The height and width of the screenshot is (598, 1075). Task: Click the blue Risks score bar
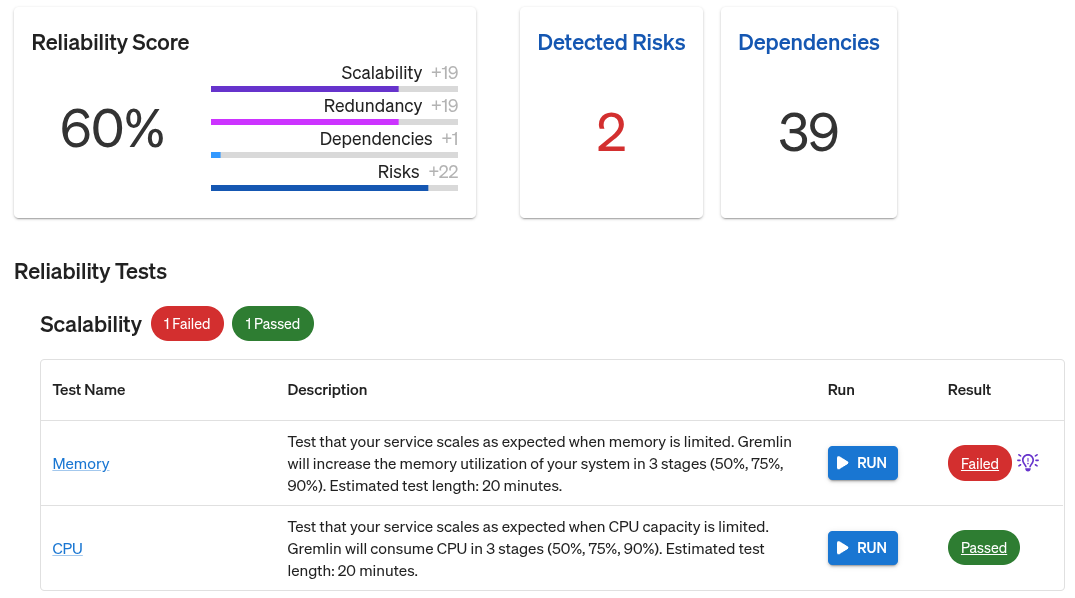(x=335, y=188)
